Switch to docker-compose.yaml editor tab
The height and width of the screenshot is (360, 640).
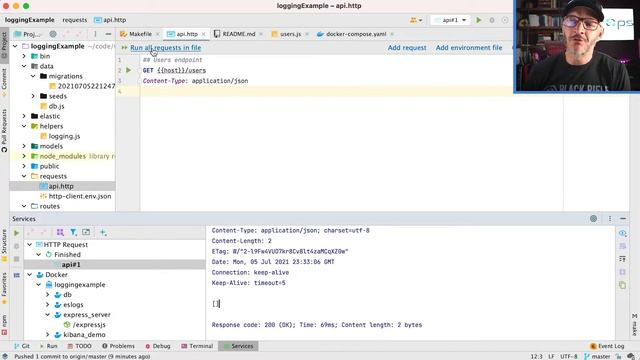click(x=356, y=34)
